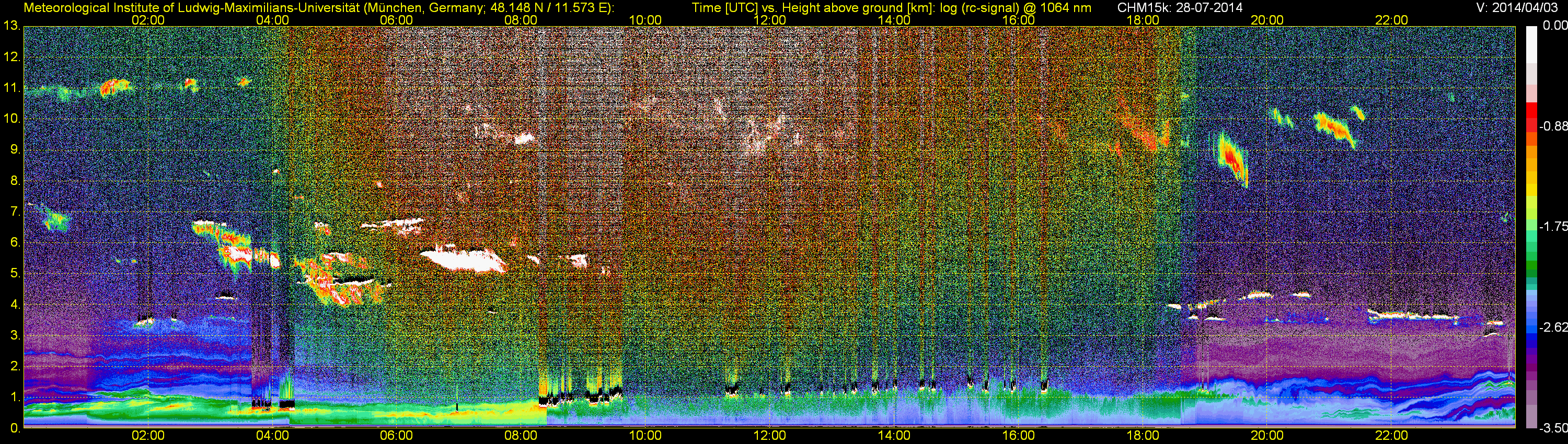Click the 22:00 label on the top time axis
This screenshot has width=1568, height=444.
click(1391, 20)
